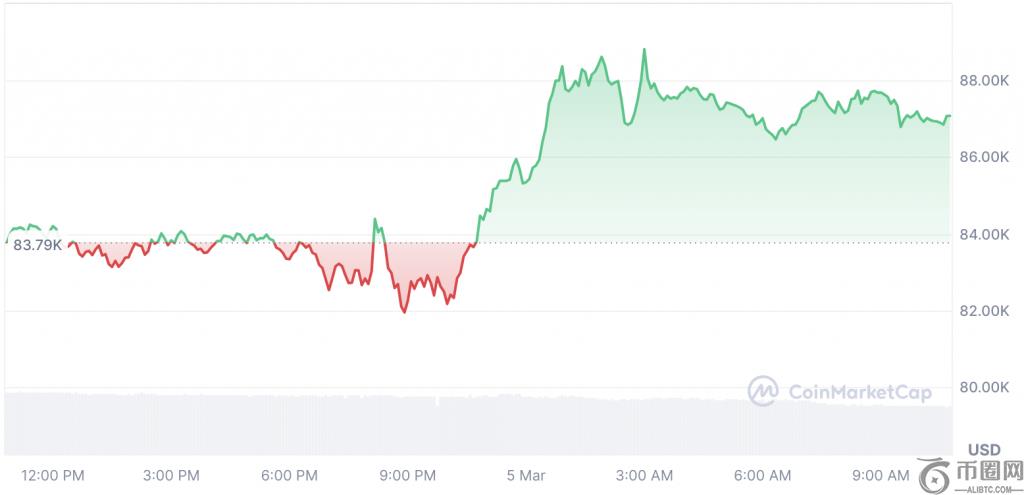
Task: Click the 84.00K price axis label
Action: 983,234
